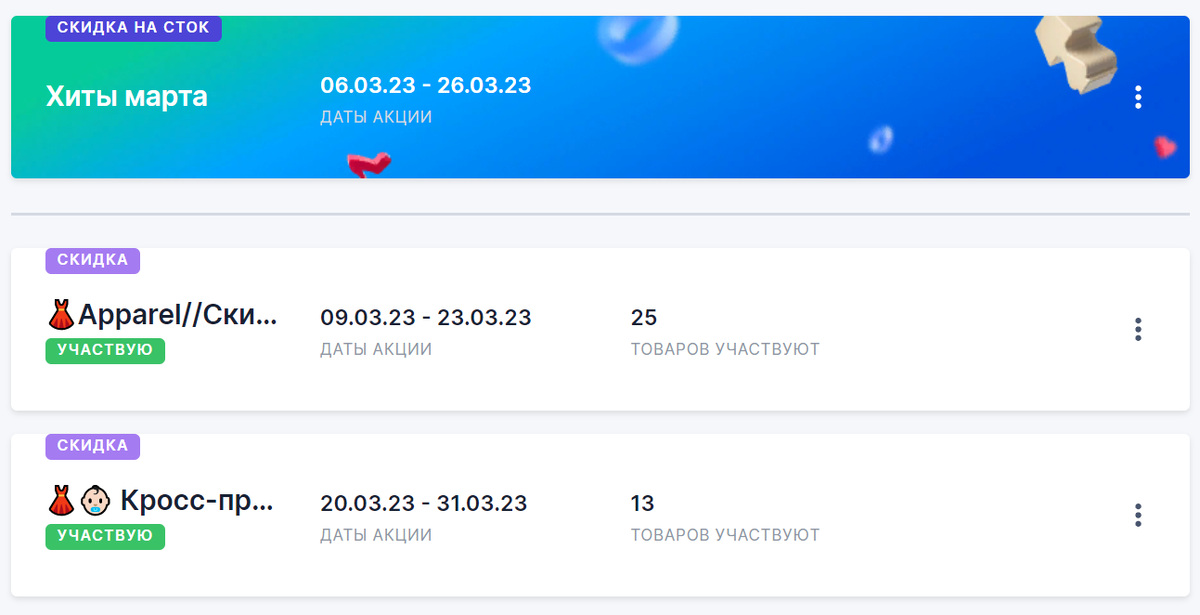Click СКИДКА badge on Apparel card
Viewport: 1200px width, 615px height.
click(93, 260)
